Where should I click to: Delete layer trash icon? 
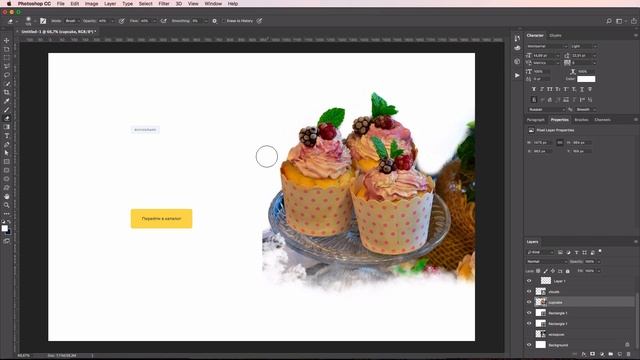click(629, 354)
